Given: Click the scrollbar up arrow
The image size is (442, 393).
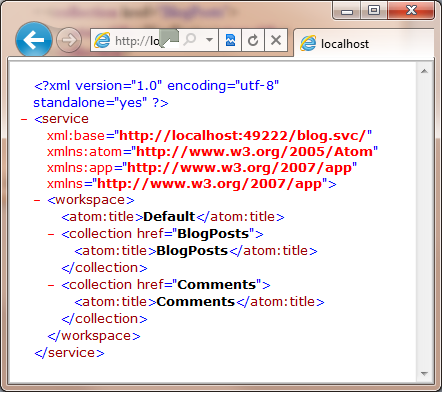Looking at the screenshot, I should [424, 71].
